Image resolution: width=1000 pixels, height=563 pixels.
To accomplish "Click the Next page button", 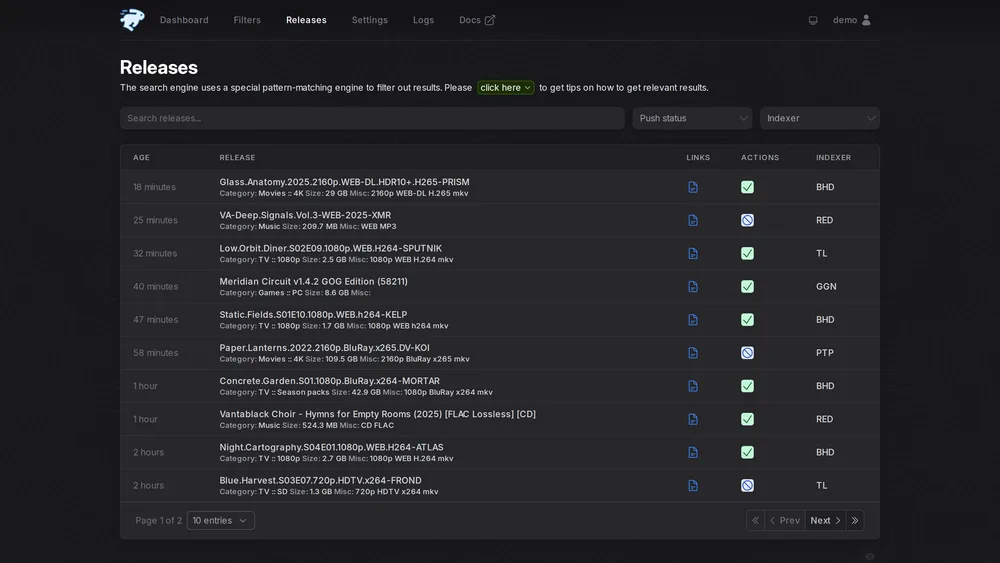I will point(825,520).
